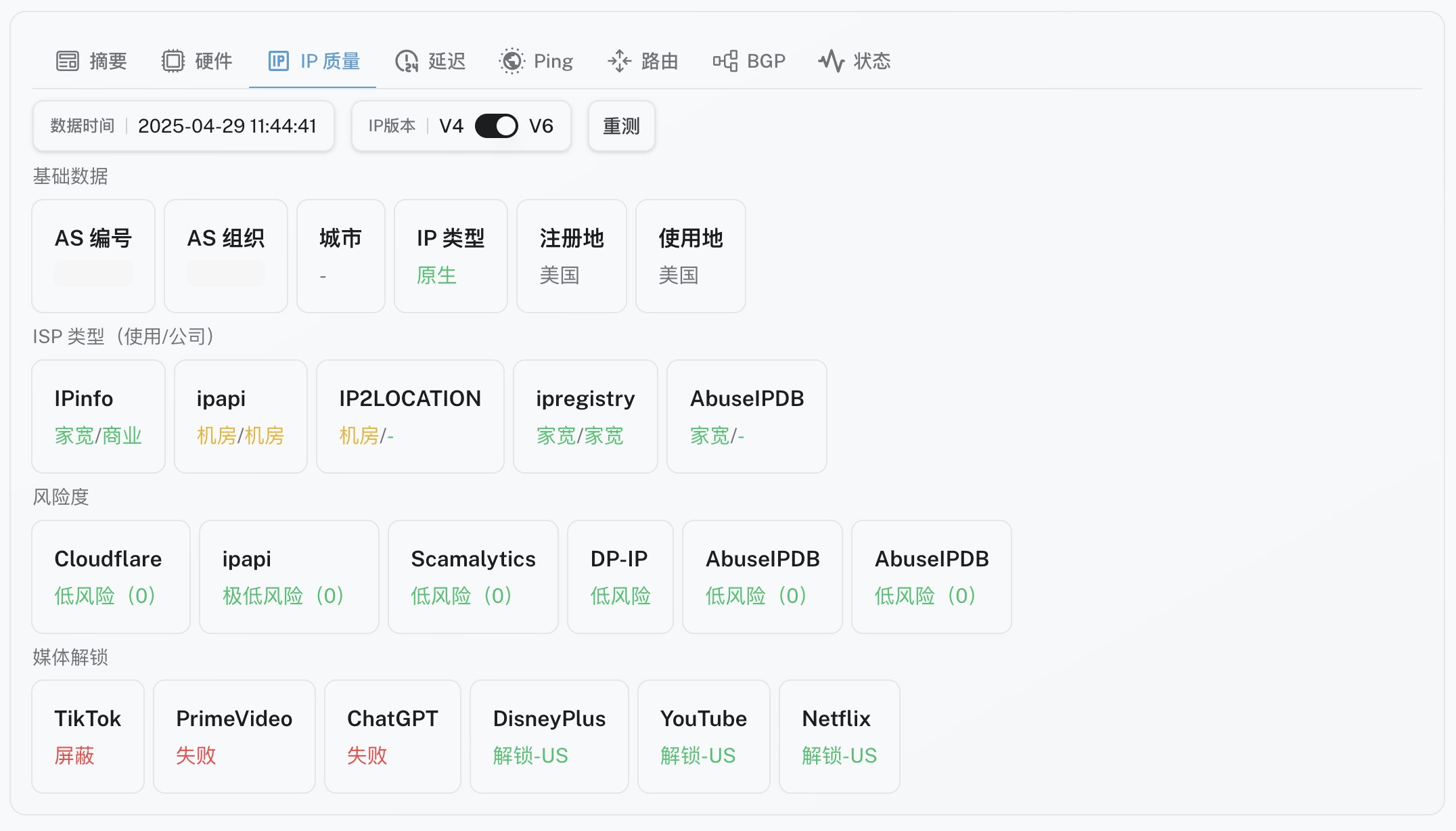Select the V6 label option
This screenshot has height=831, width=1456.
click(x=541, y=126)
